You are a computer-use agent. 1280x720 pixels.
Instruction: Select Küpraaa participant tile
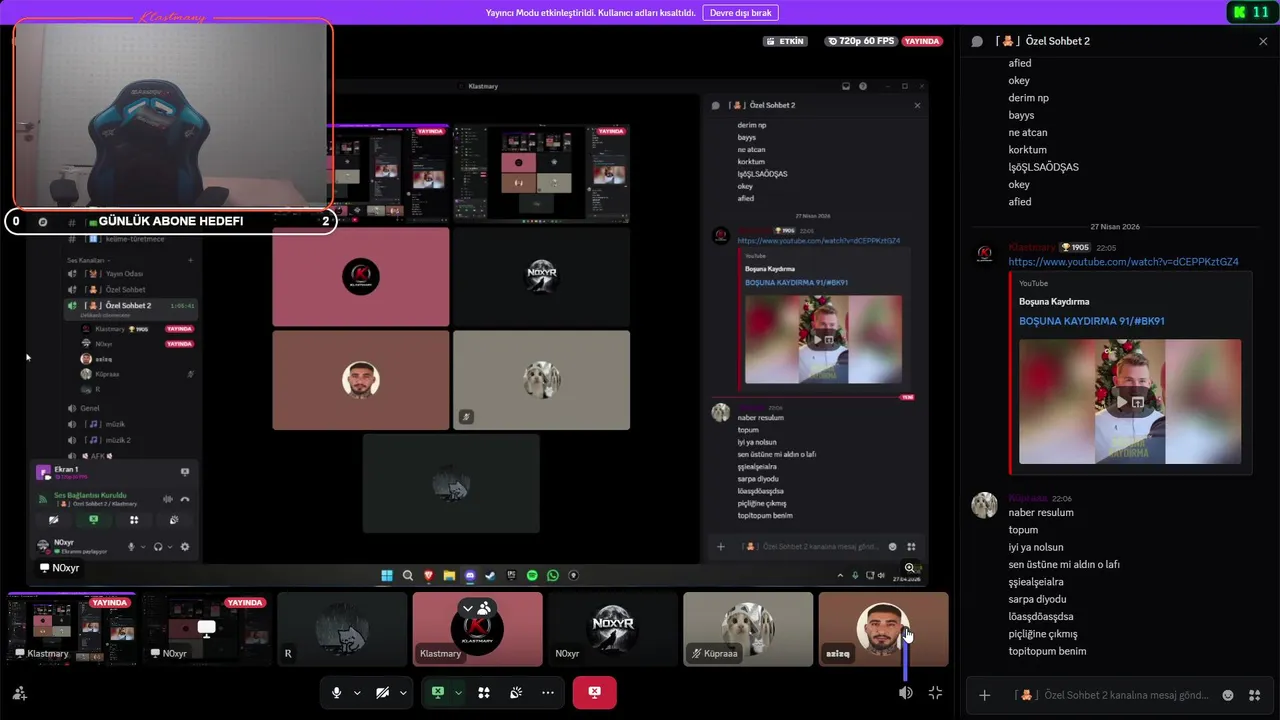pos(747,629)
